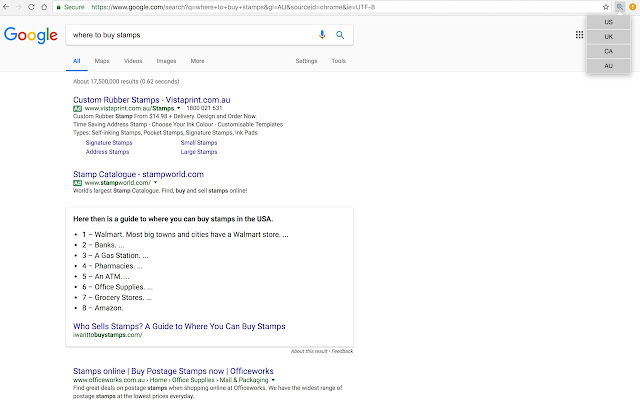
Task: Click the 'About 17,500,000 results' text
Action: click(126, 82)
